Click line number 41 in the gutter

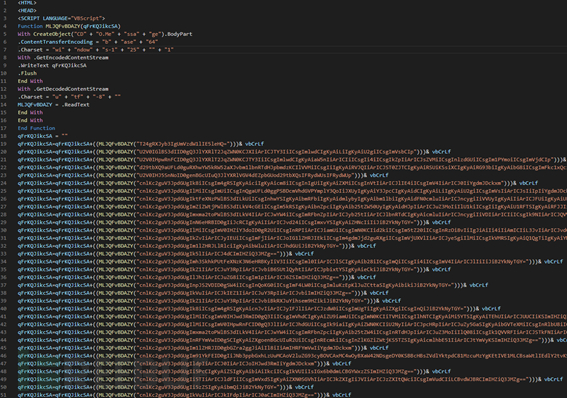pyautogui.click(x=4, y=317)
